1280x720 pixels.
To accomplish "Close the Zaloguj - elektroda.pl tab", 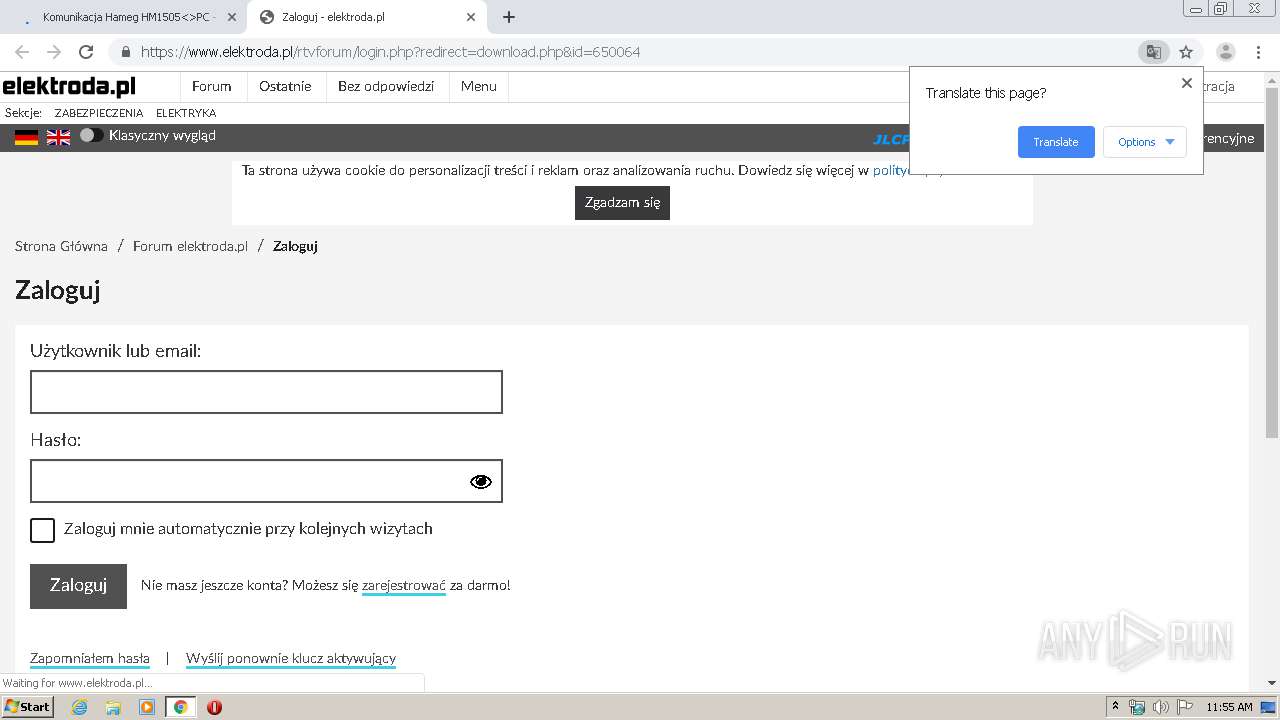I will [x=471, y=17].
